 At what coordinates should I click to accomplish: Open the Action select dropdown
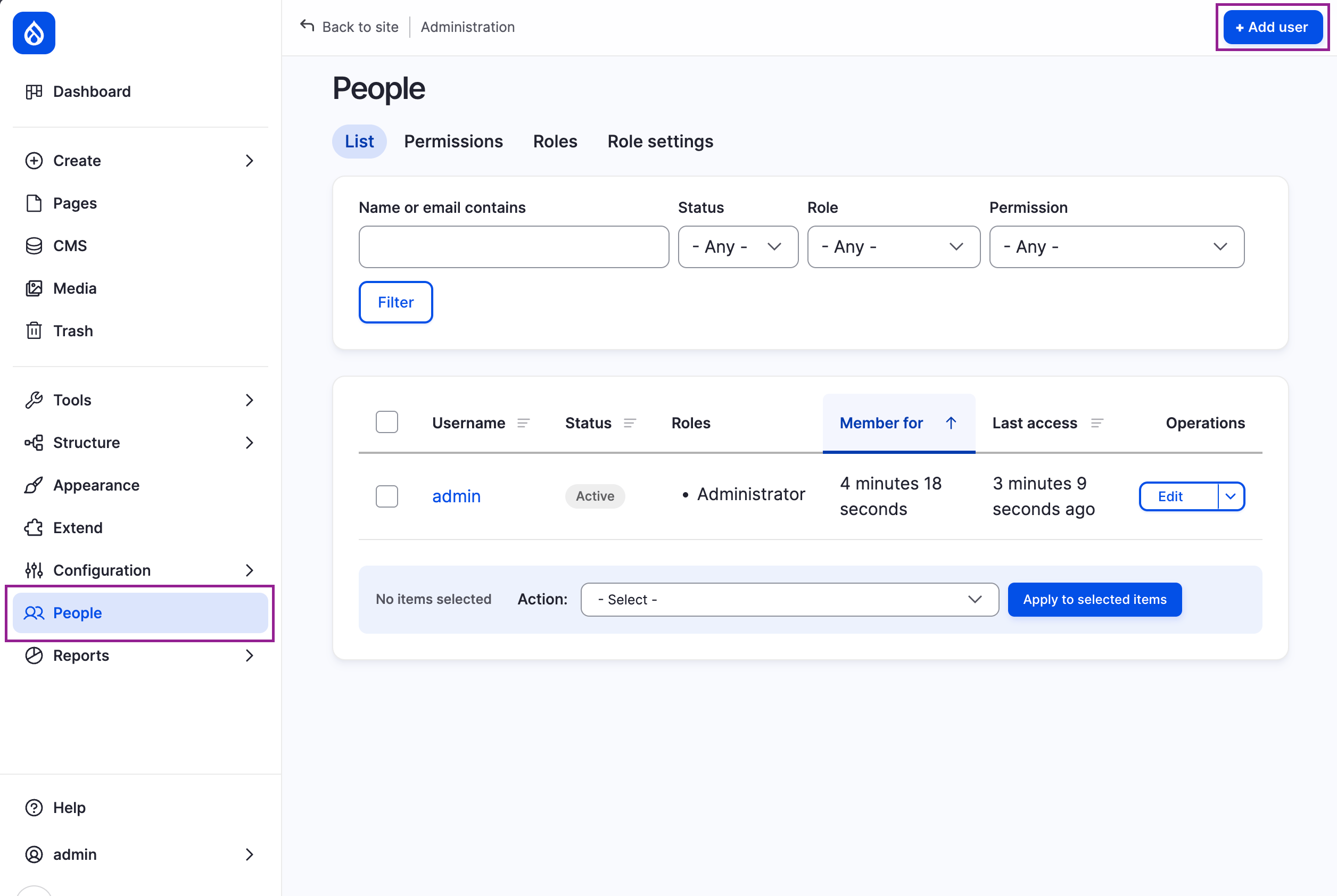(x=789, y=600)
